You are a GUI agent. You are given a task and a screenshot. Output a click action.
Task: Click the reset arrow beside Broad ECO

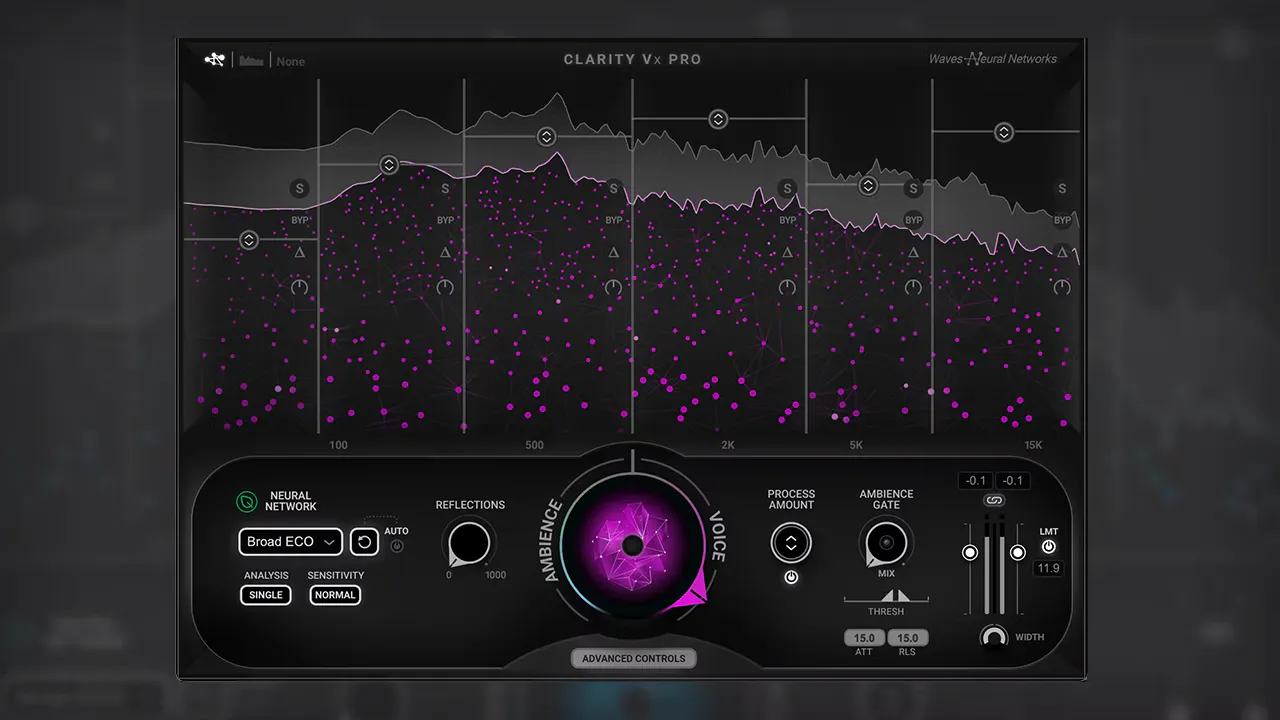pos(365,542)
